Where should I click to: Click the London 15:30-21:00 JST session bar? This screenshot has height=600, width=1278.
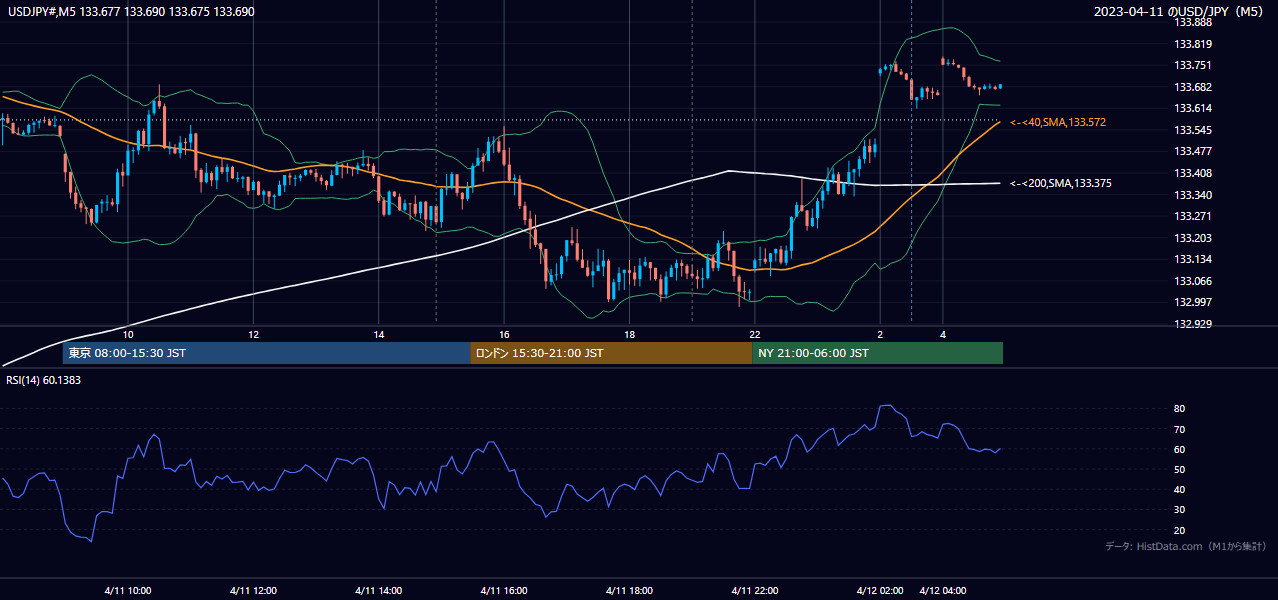click(x=611, y=353)
